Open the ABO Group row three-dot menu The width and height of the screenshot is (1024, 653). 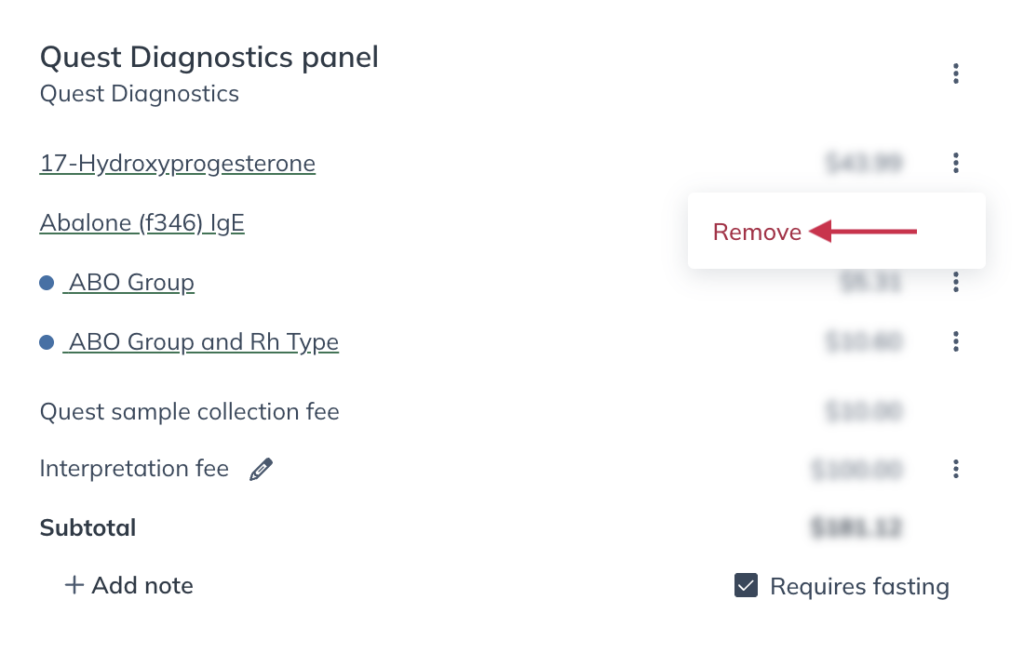click(955, 281)
